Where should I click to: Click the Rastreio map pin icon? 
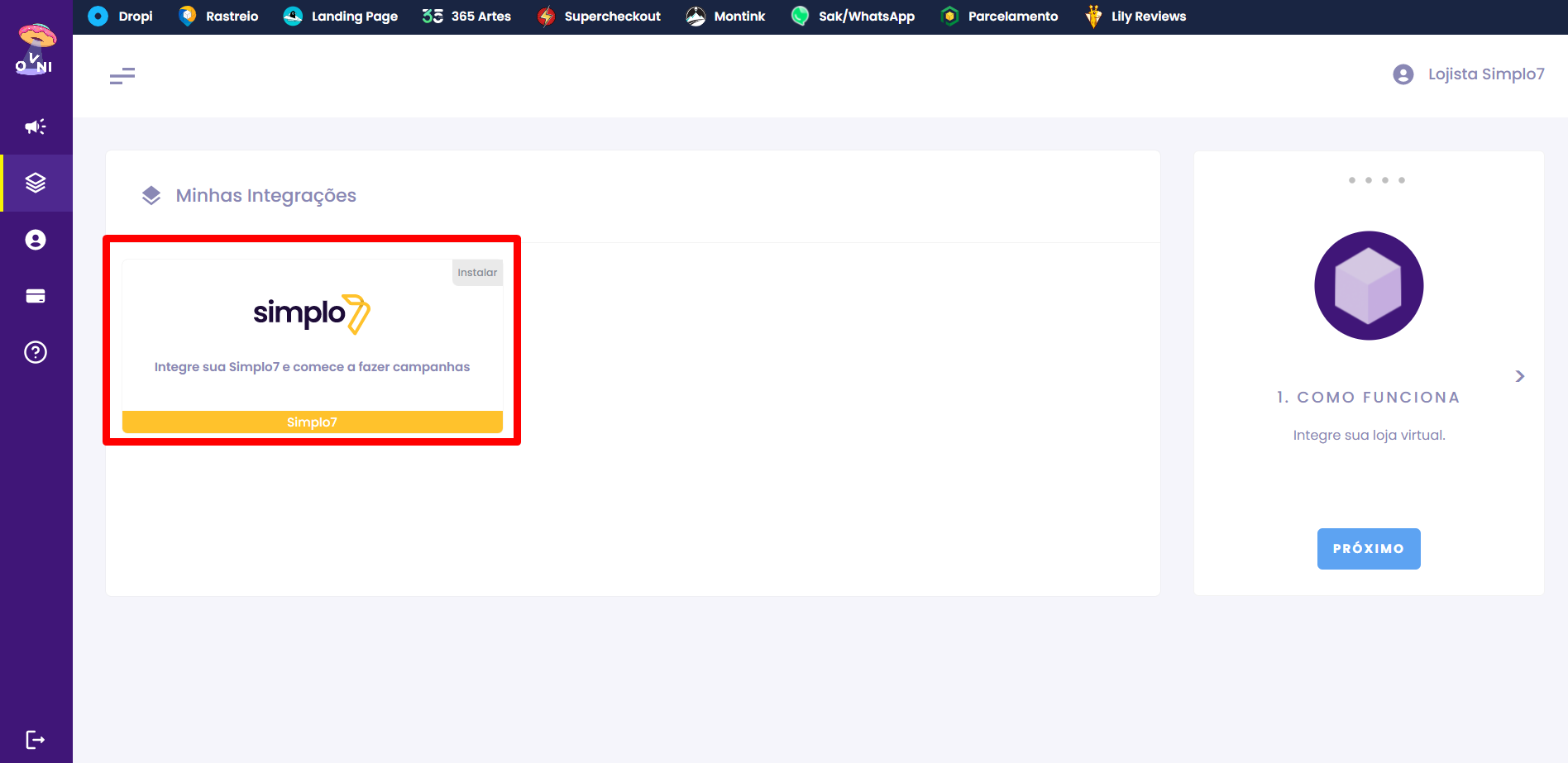(188, 16)
